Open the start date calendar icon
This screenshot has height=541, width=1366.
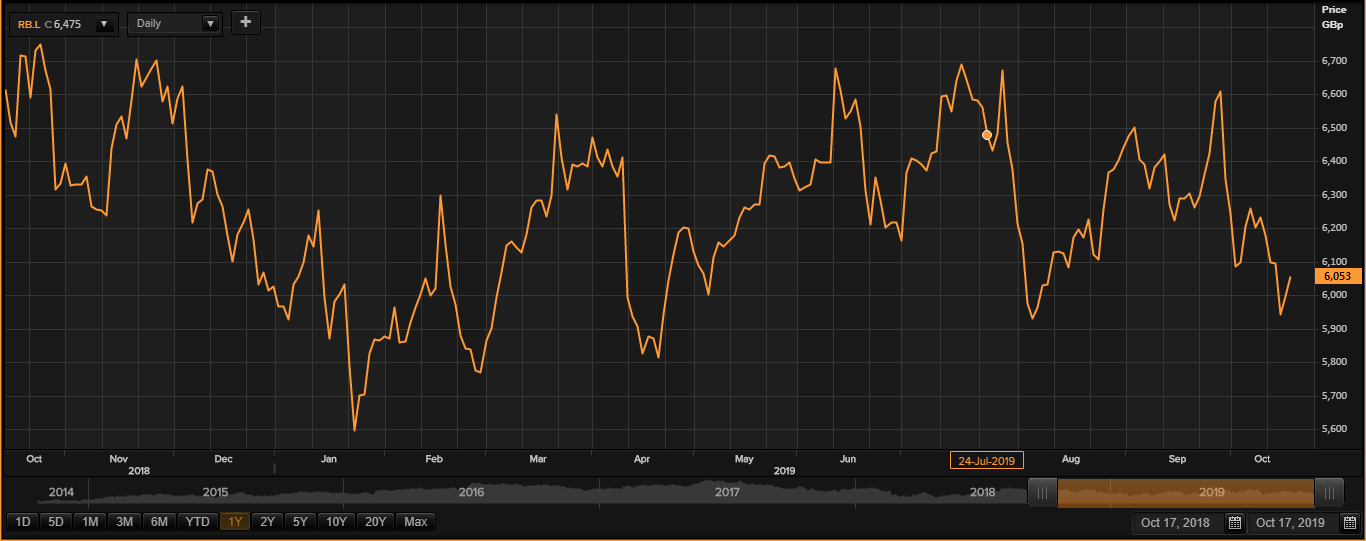(1234, 522)
